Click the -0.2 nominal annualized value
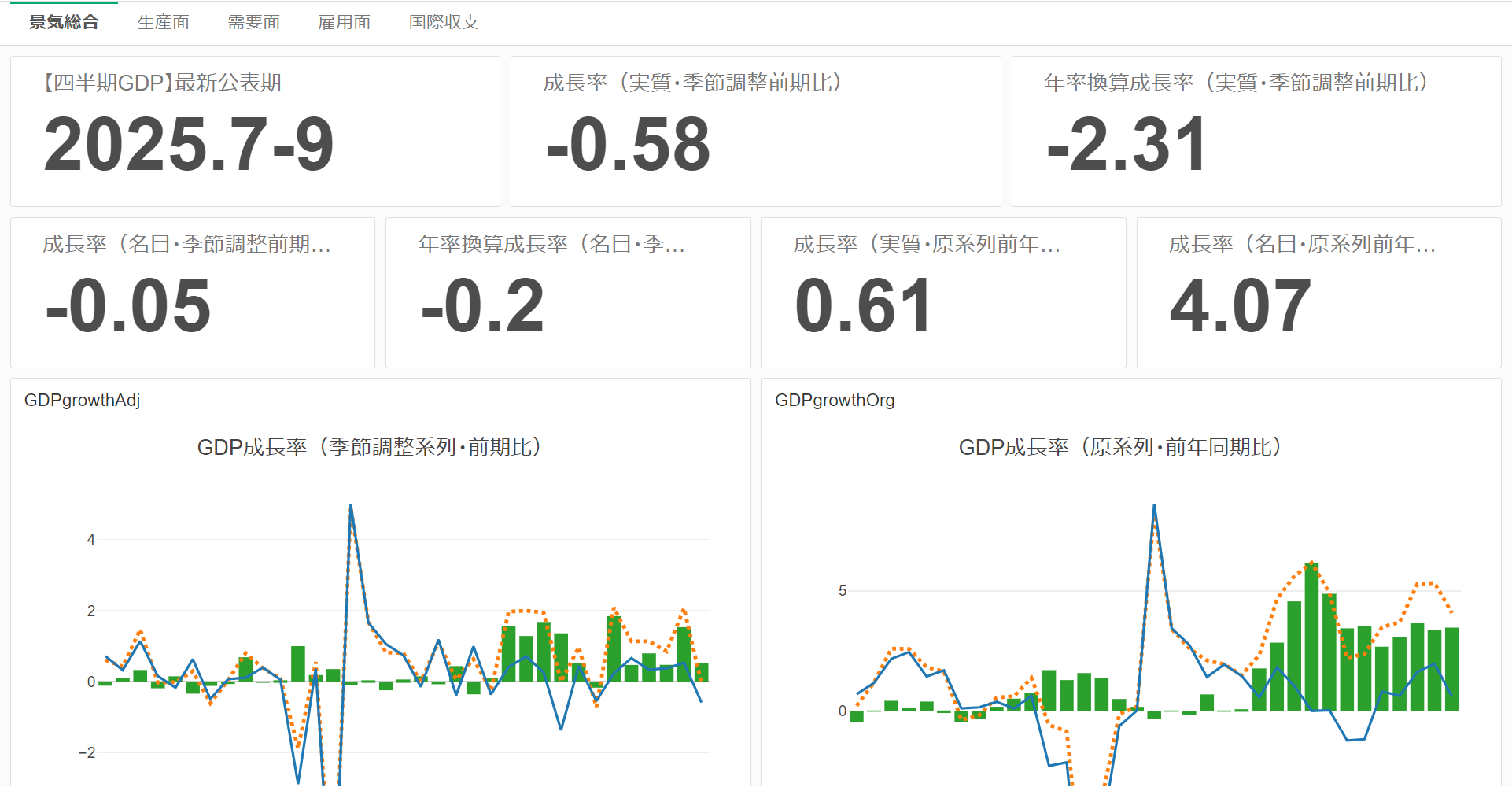The height and width of the screenshot is (787, 1512). pyautogui.click(x=482, y=306)
